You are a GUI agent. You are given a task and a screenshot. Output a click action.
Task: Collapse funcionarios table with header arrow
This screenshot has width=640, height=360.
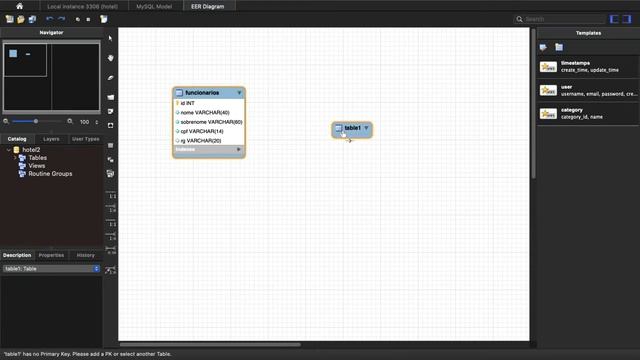point(239,93)
